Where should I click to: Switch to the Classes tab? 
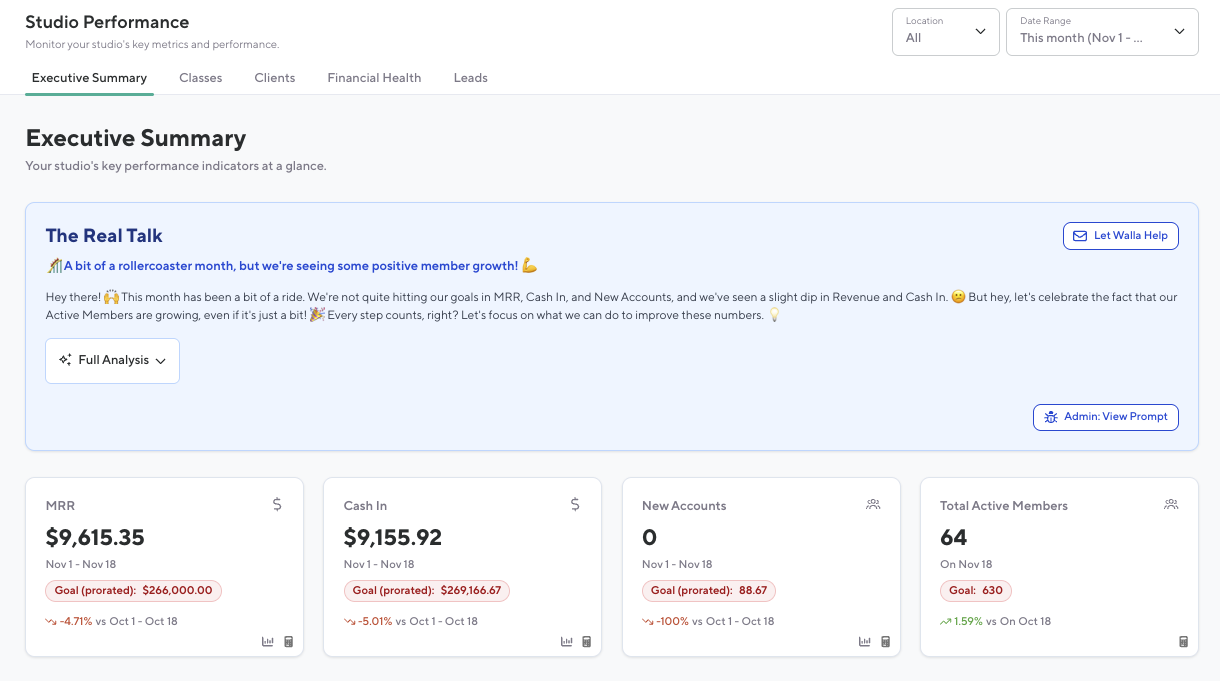pyautogui.click(x=200, y=78)
